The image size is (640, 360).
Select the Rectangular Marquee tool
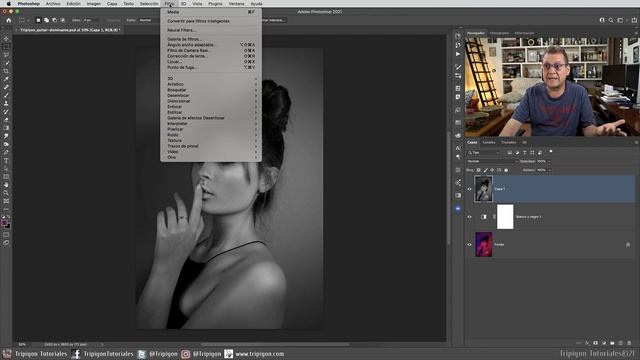[x=6, y=47]
